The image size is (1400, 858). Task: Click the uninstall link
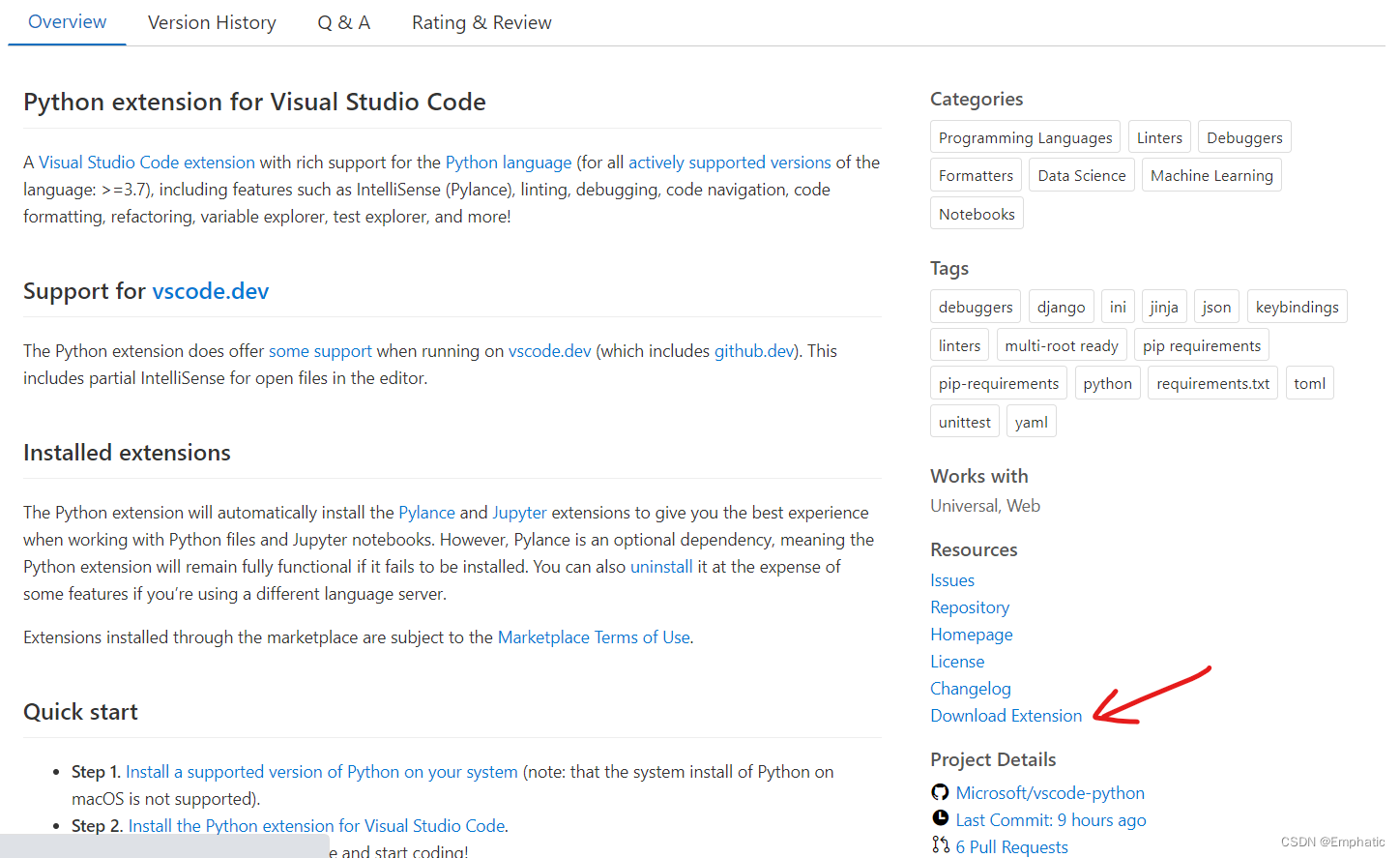[661, 567]
